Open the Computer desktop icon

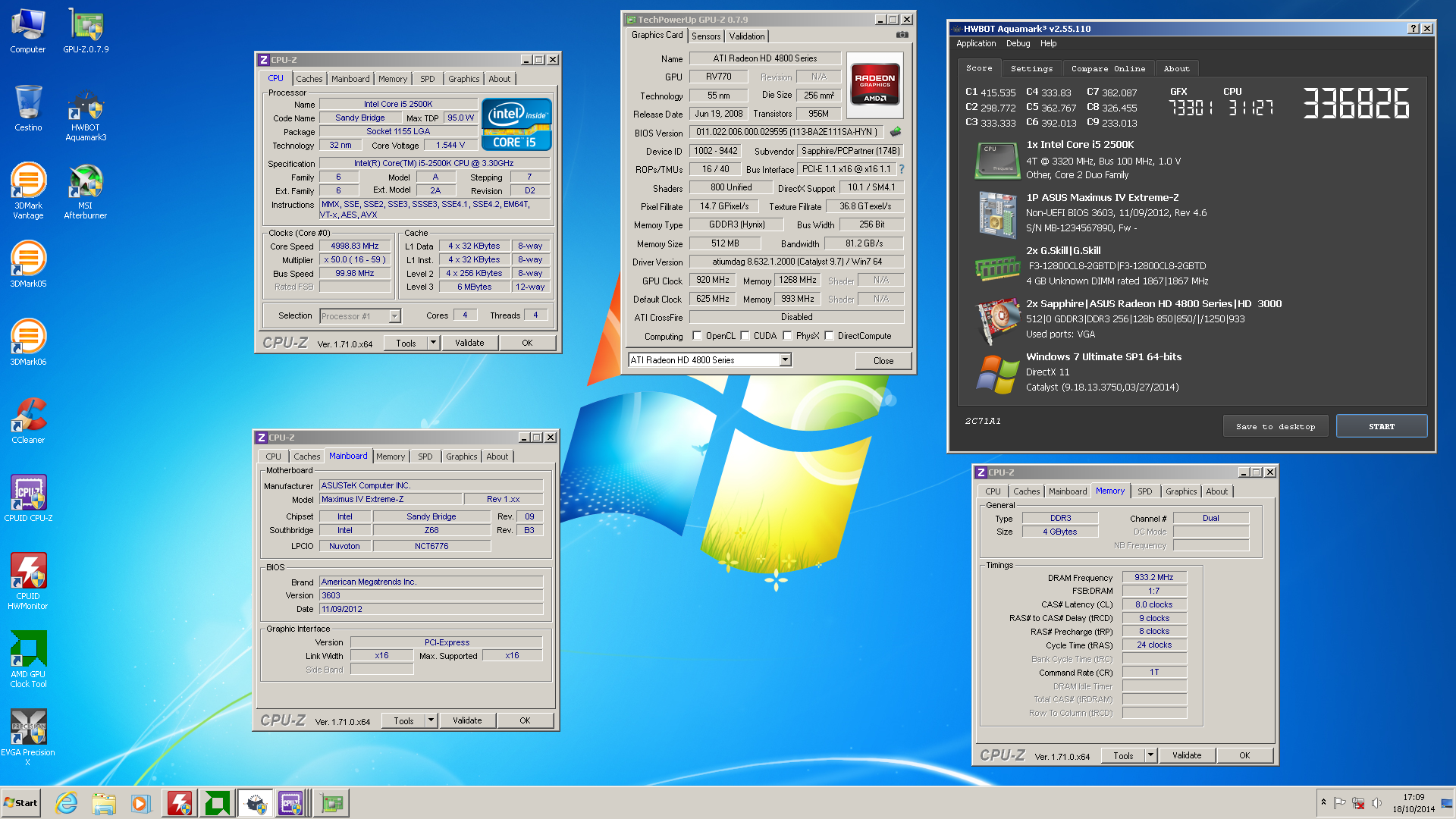28,31
